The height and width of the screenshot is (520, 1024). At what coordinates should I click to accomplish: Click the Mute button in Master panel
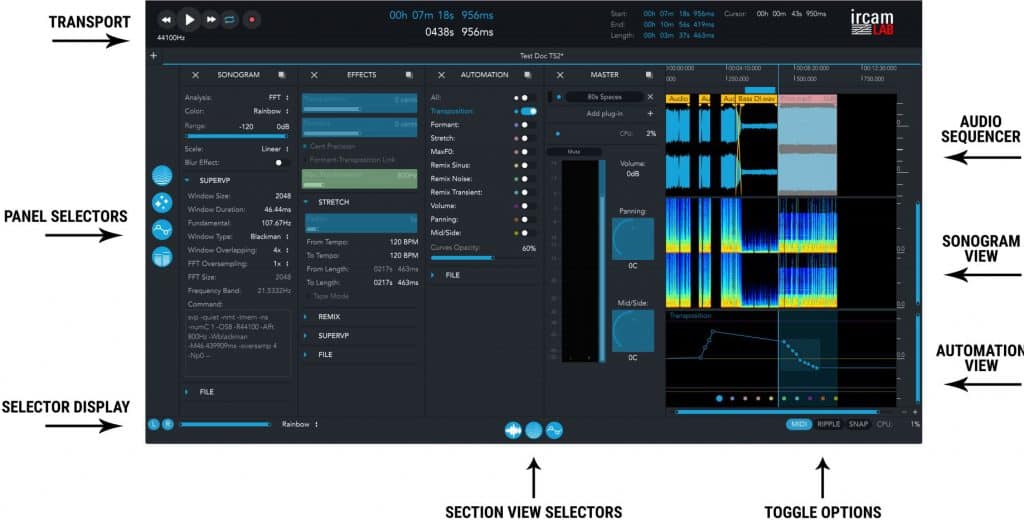pyautogui.click(x=574, y=152)
